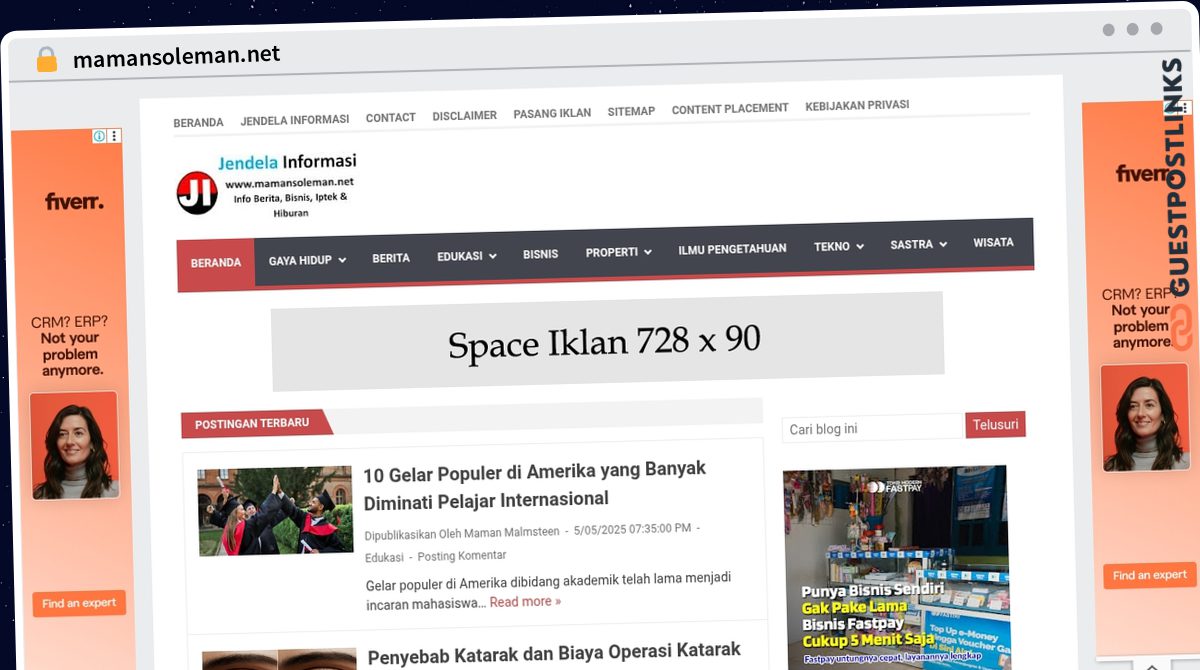Click author Maman Malmsteen link
This screenshot has height=670, width=1200.
point(510,532)
